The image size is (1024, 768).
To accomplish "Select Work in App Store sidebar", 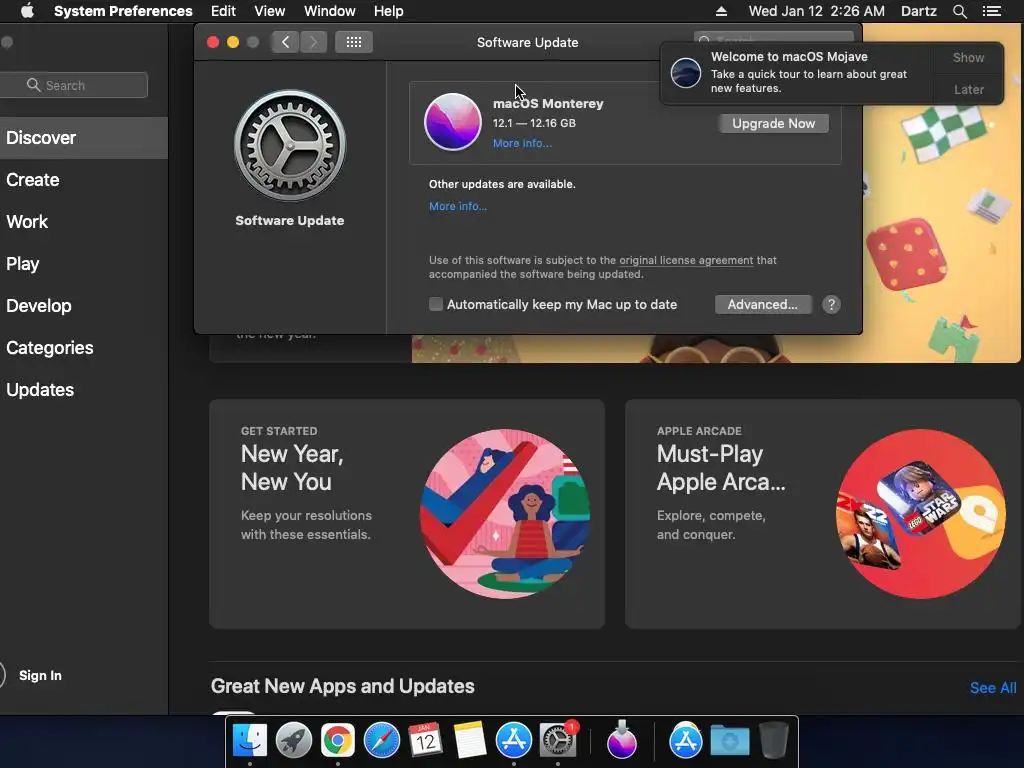I will pyautogui.click(x=84, y=221).
